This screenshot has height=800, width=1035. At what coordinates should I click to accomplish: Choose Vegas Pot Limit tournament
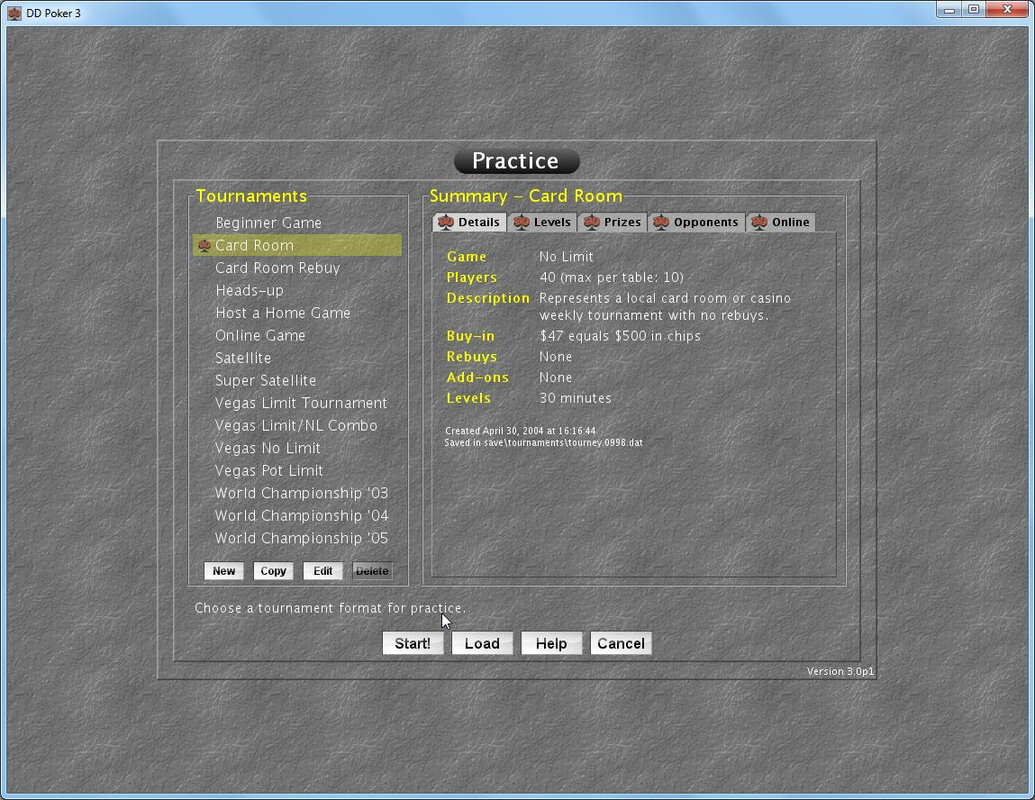[297, 470]
